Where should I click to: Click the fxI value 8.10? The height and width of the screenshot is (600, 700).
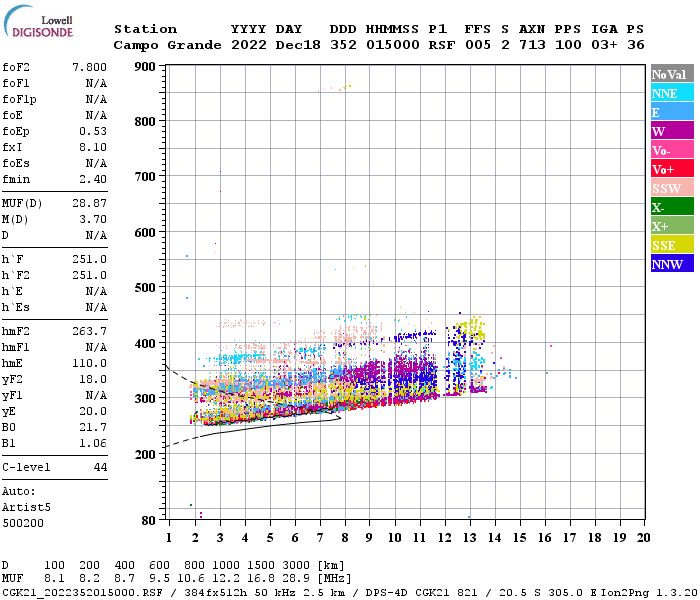coord(93,147)
